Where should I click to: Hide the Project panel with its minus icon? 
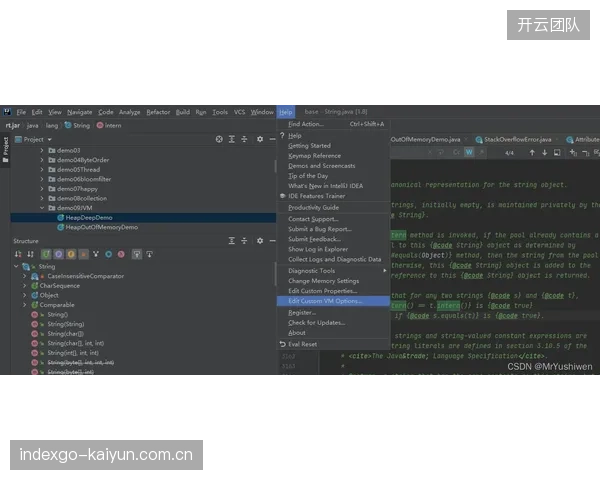(272, 139)
